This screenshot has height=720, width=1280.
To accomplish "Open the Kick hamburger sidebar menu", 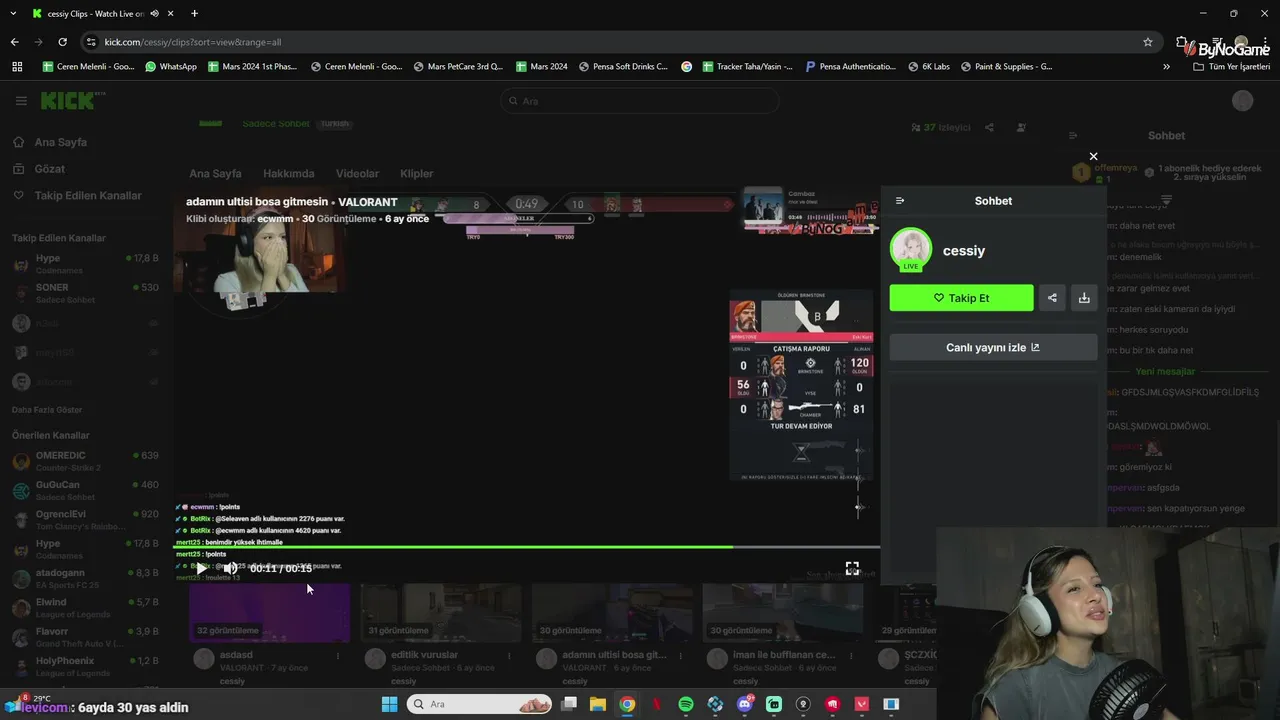I will coord(21,101).
